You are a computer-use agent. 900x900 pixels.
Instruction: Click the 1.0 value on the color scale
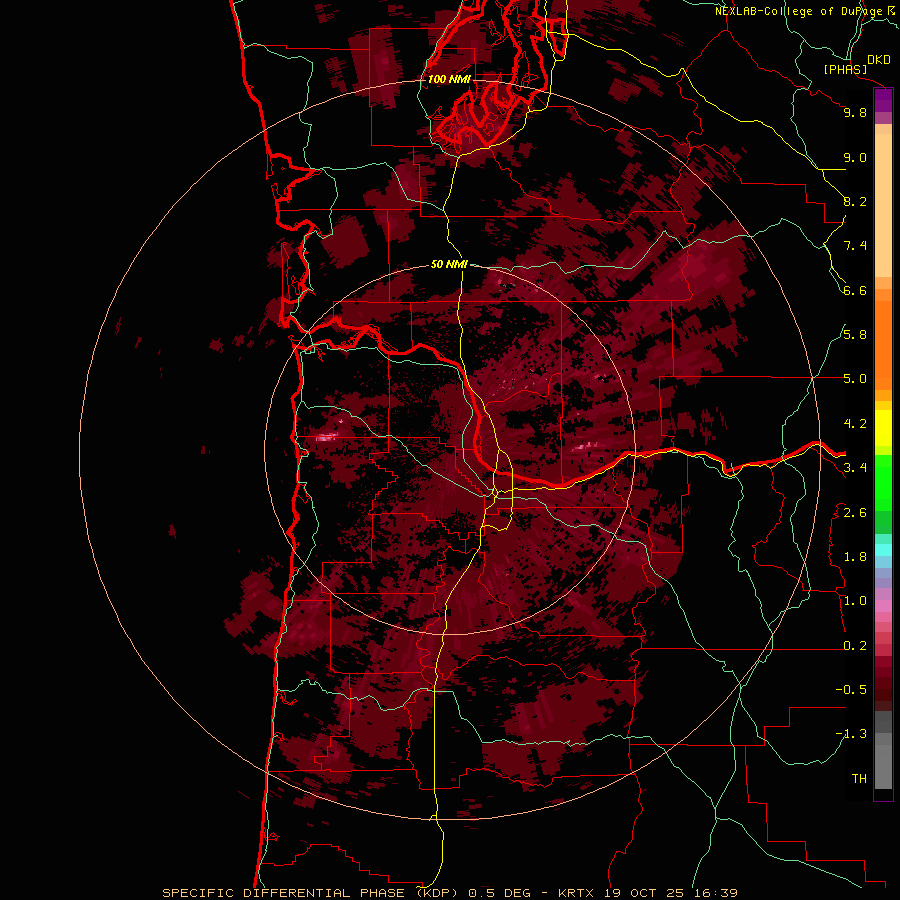[x=855, y=601]
